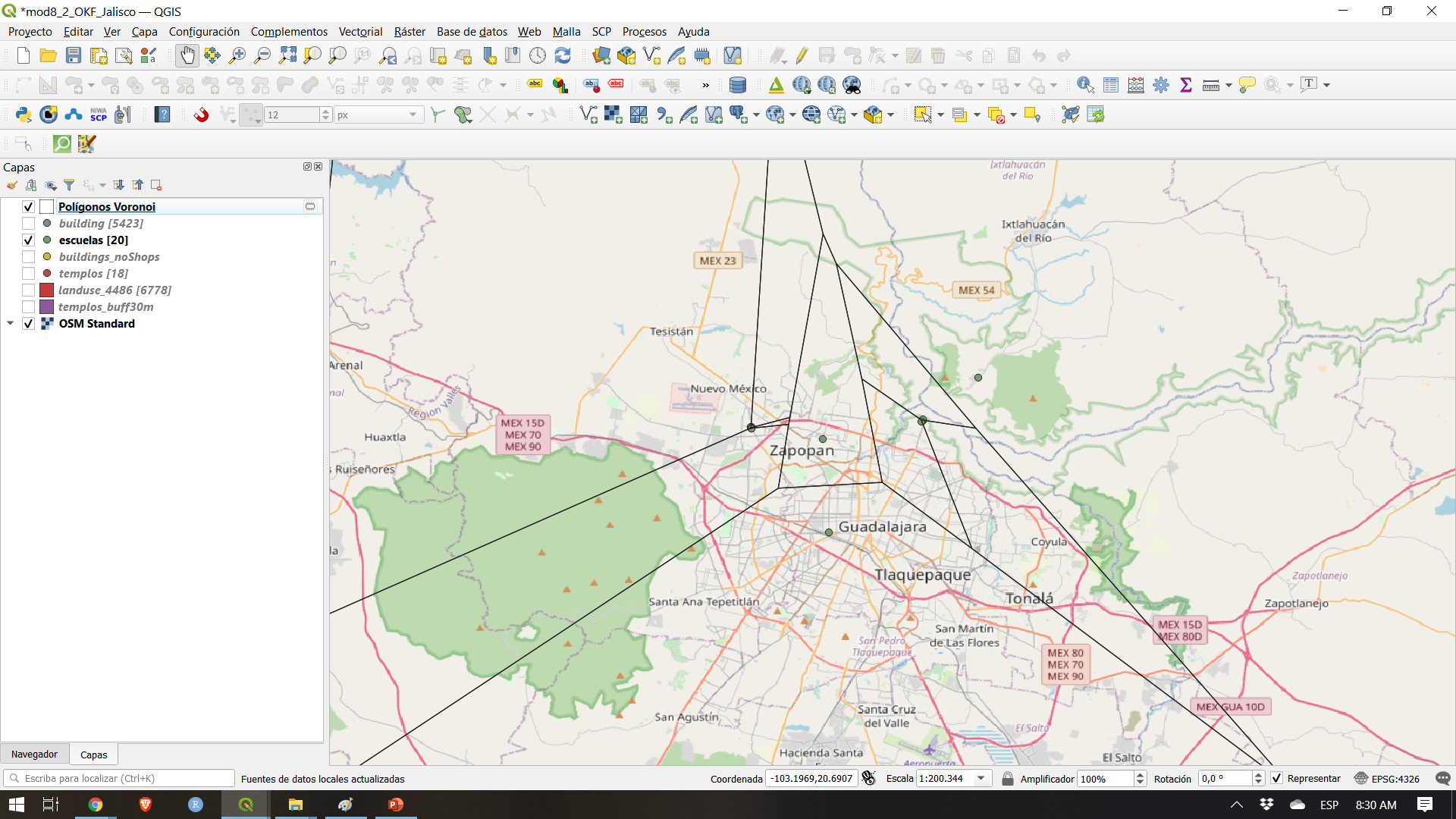Open the Windows Start menu

(16, 805)
